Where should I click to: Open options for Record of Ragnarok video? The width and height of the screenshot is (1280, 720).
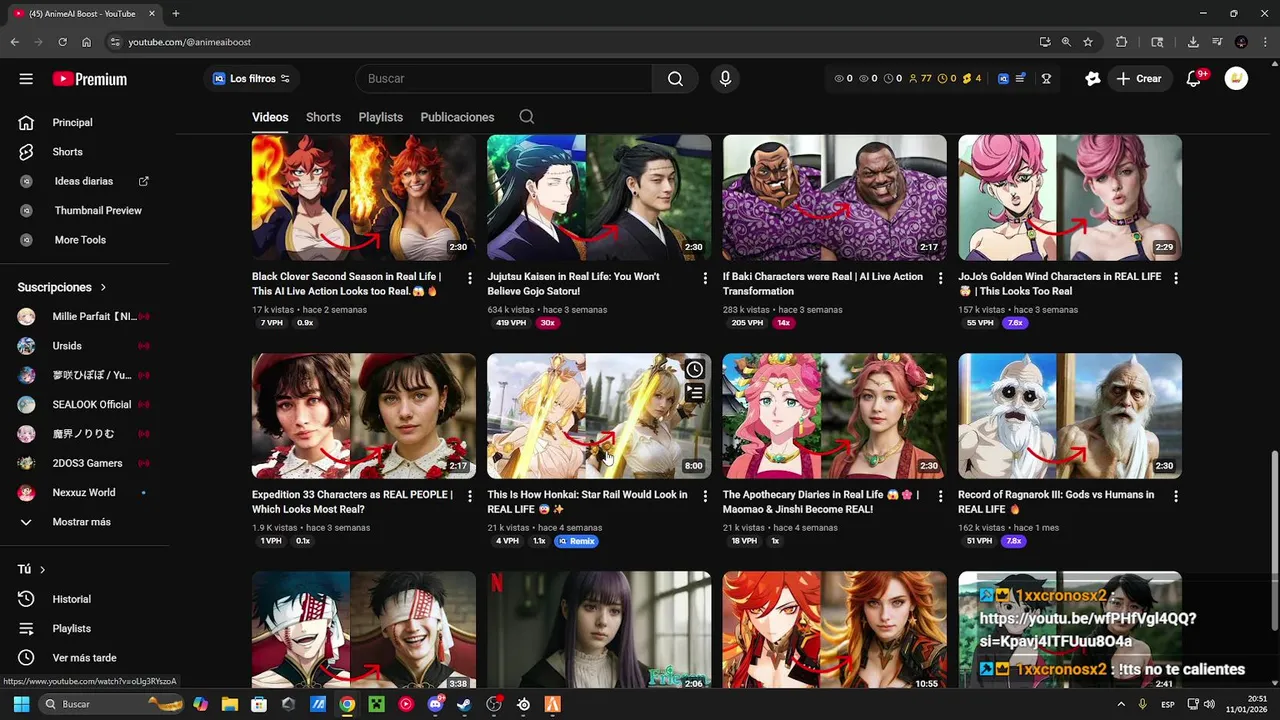coord(1176,497)
